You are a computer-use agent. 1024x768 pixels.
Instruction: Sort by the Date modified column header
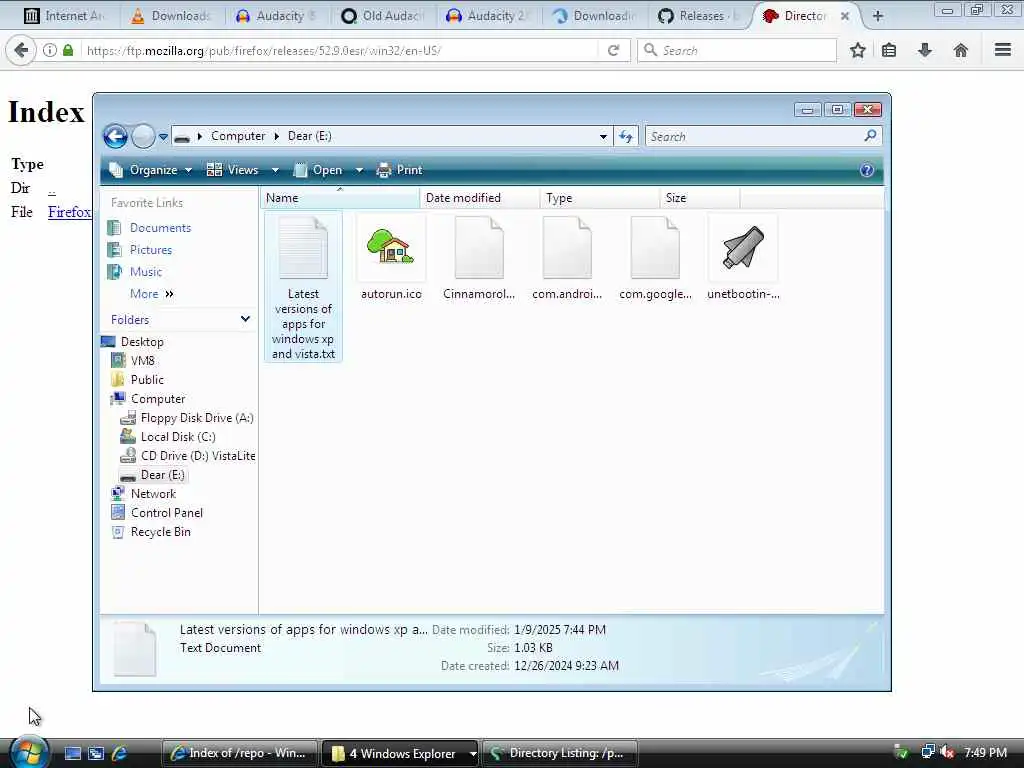pos(479,198)
